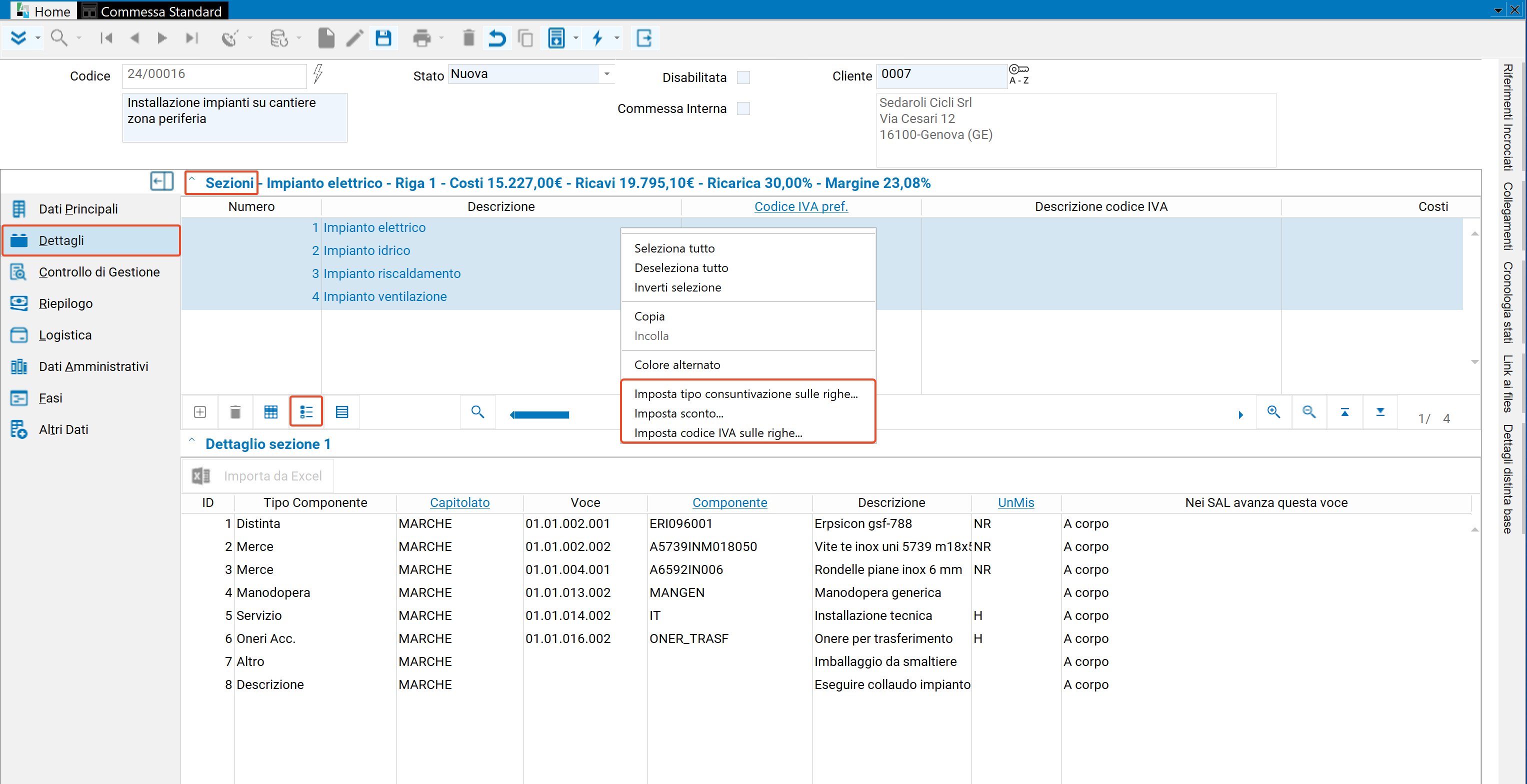Click the Codice IVA pref. column link
Screen dimensions: 1527x784
(x=801, y=207)
